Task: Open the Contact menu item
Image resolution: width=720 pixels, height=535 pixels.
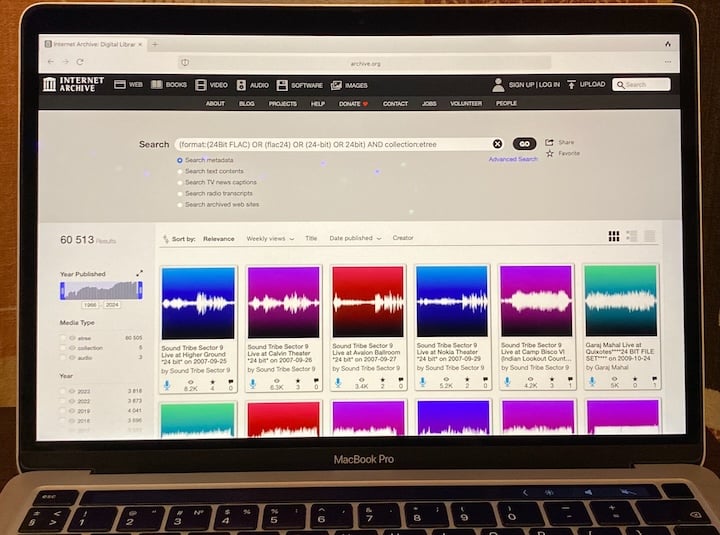Action: point(395,104)
